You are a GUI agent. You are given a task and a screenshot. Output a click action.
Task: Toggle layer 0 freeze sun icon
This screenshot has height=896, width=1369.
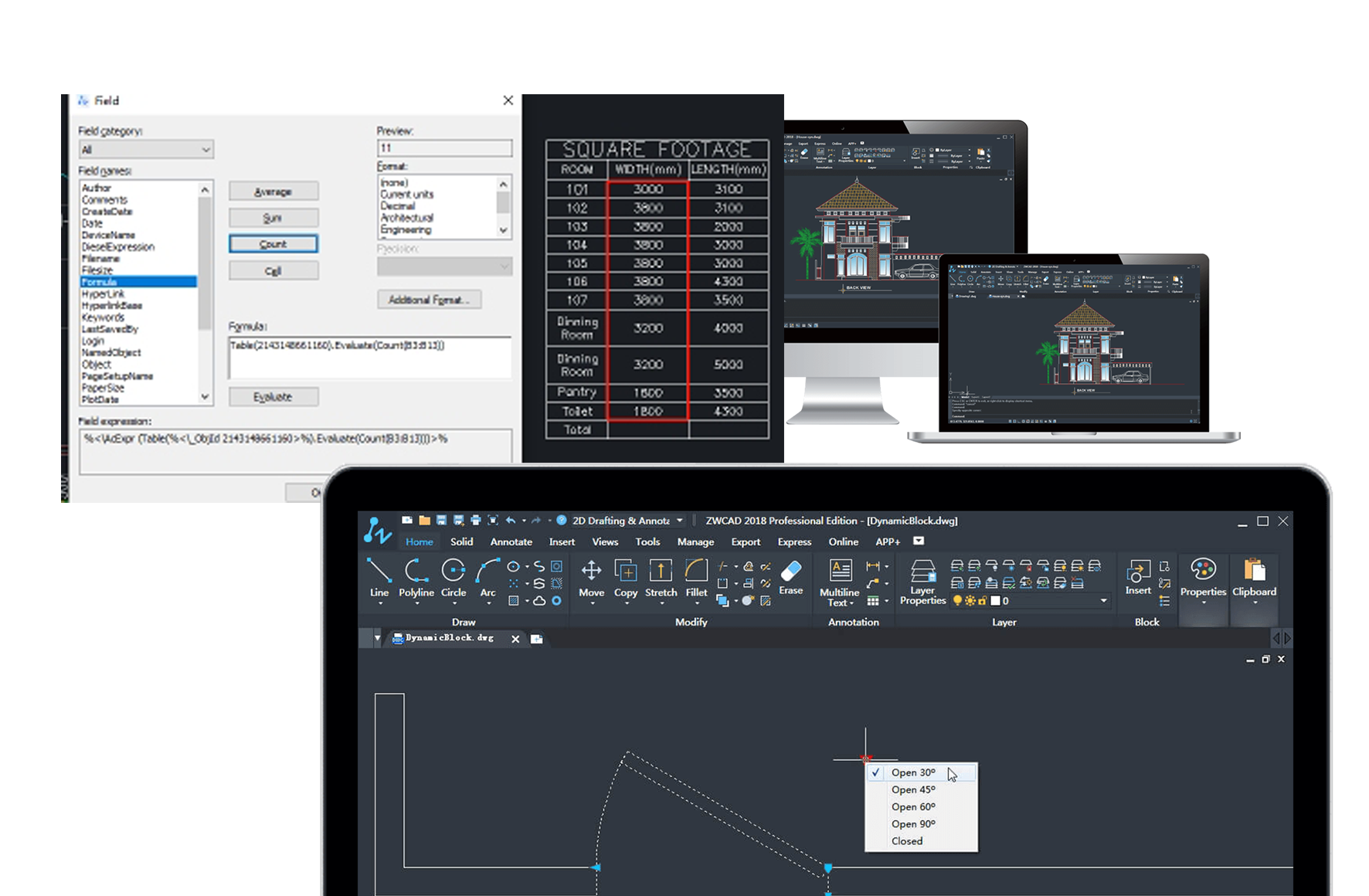coord(970,600)
